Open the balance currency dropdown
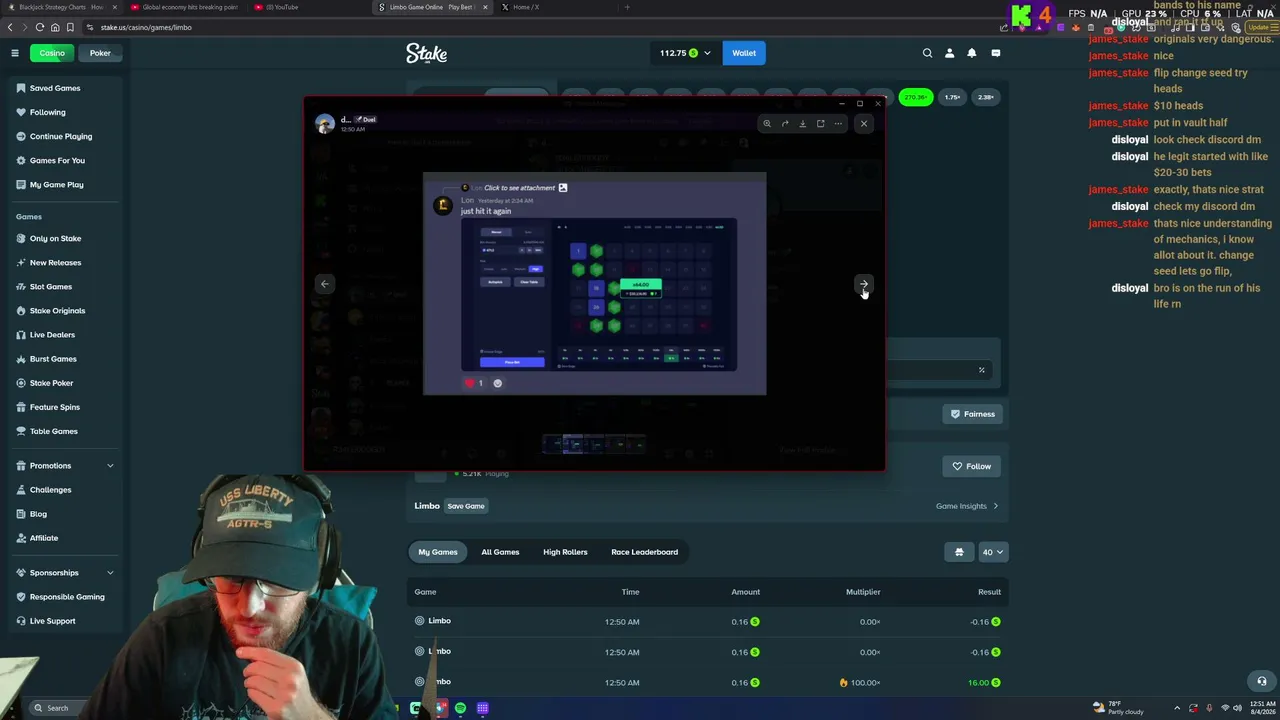Screen dimensions: 1280x720 point(685,53)
